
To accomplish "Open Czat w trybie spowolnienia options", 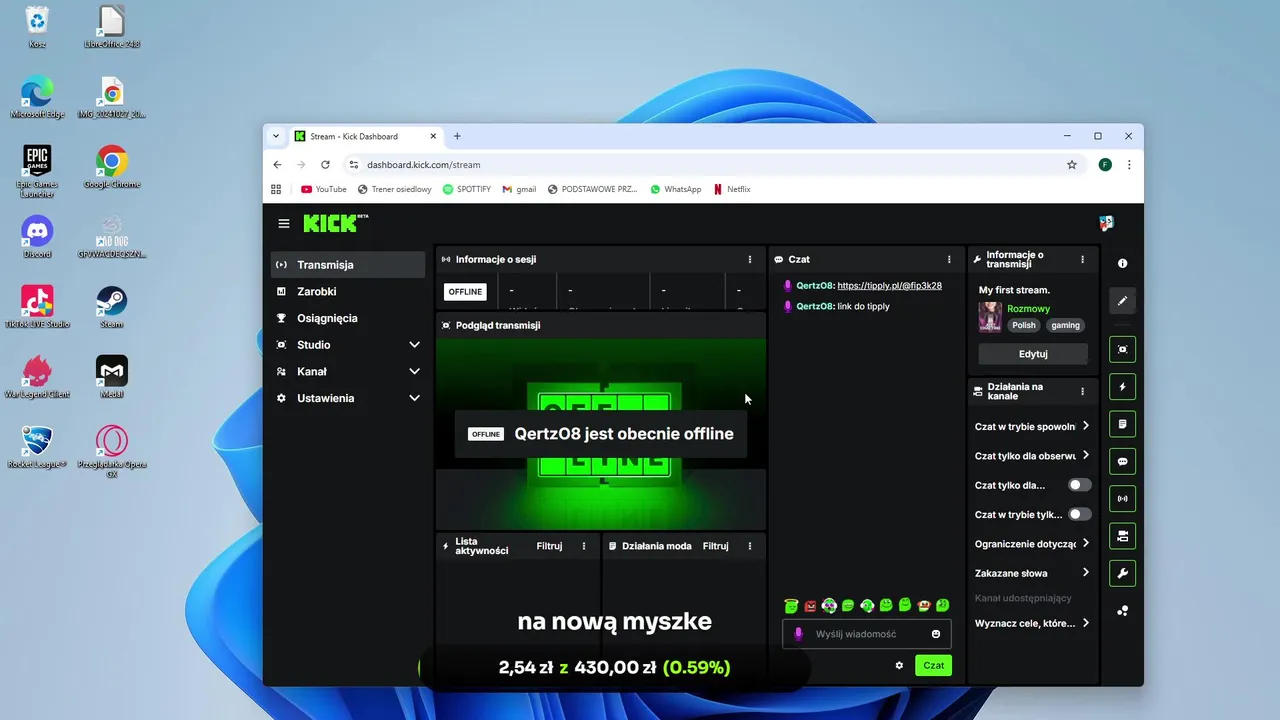I will tap(1032, 426).
